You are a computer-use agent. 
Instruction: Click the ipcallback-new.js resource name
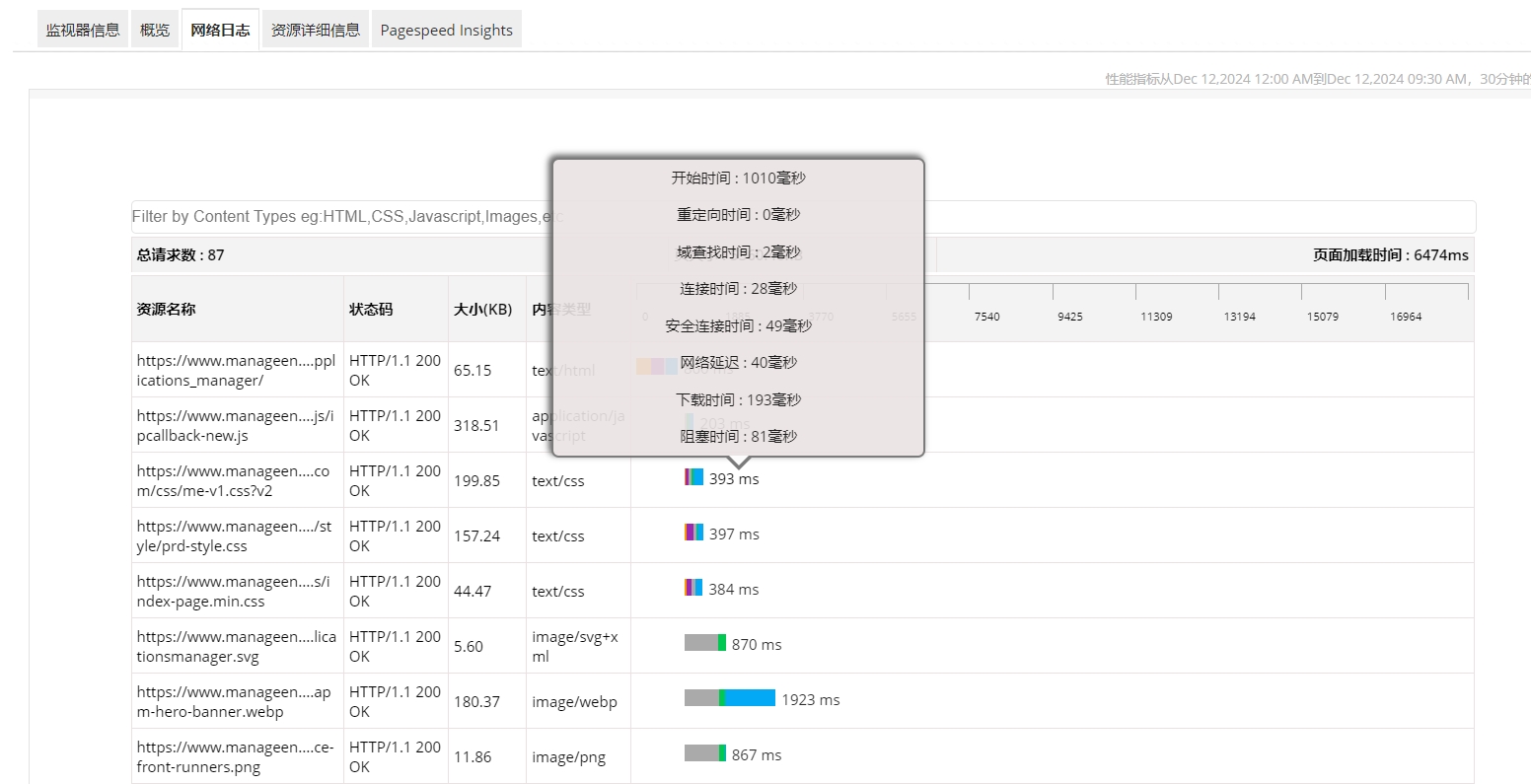[x=237, y=425]
